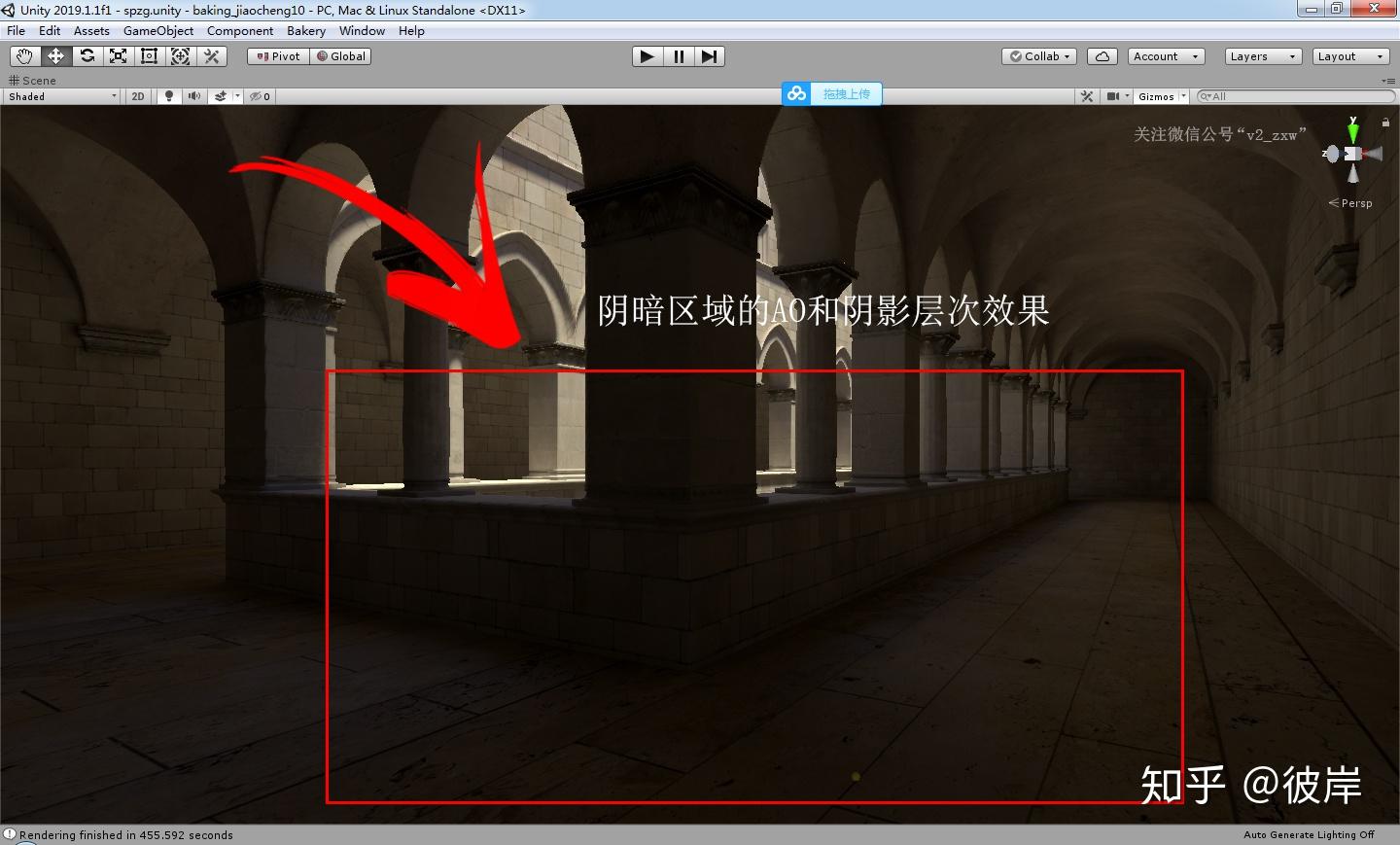Screen dimensions: 1400x845
Task: Pause the game preview
Action: tap(679, 56)
